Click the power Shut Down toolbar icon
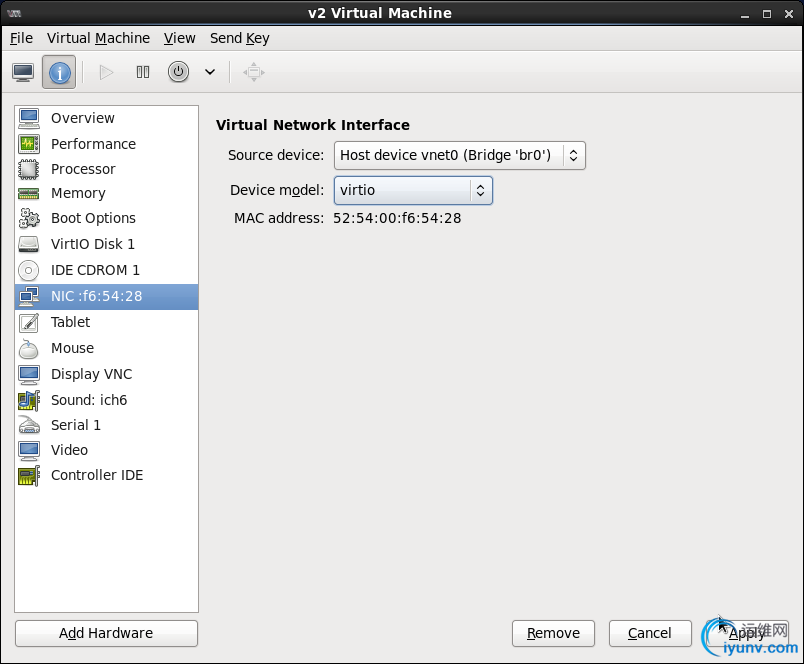 (x=178, y=72)
